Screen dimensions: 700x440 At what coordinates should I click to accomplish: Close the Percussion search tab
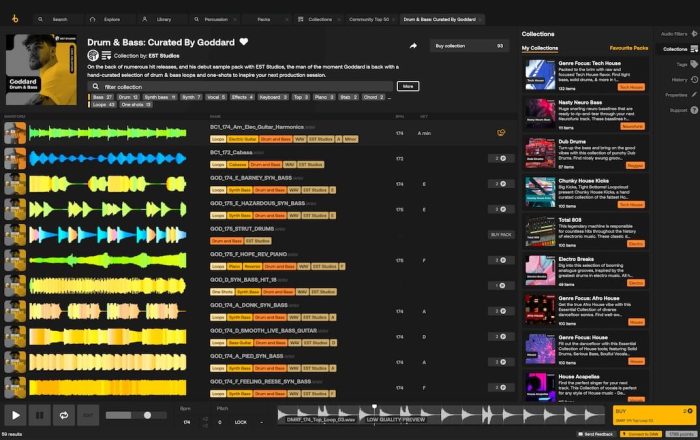pyautogui.click(x=235, y=19)
